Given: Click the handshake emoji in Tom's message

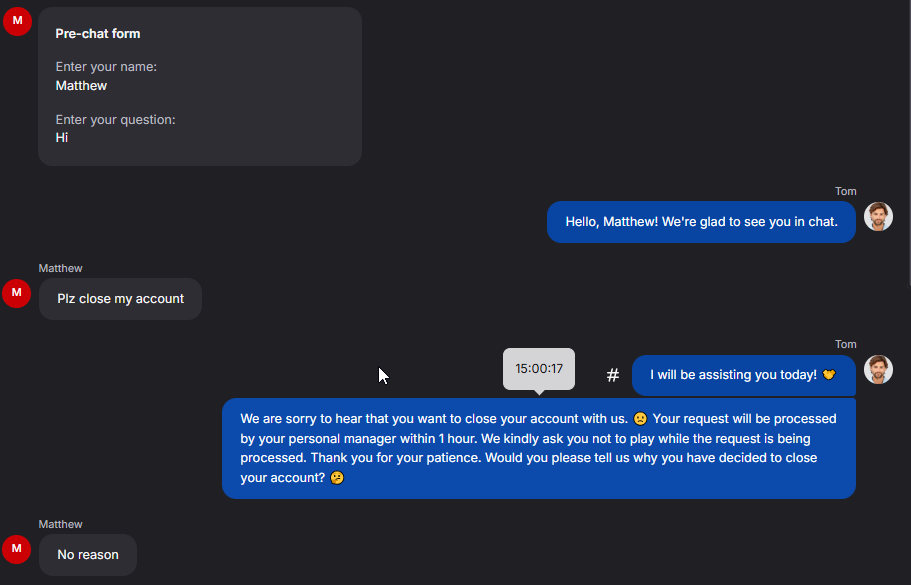Looking at the screenshot, I should point(828,375).
